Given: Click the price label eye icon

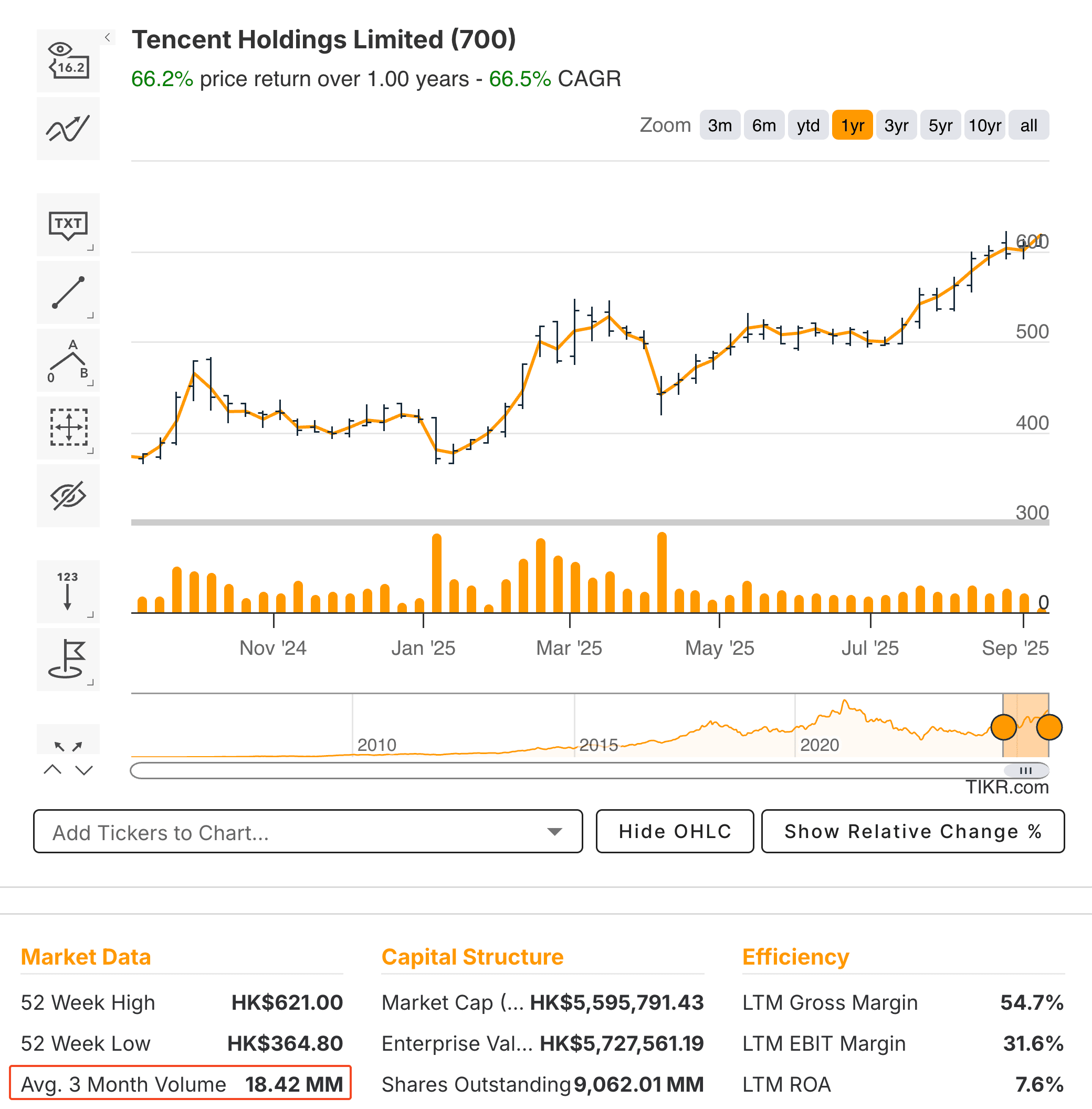Looking at the screenshot, I should [x=68, y=60].
